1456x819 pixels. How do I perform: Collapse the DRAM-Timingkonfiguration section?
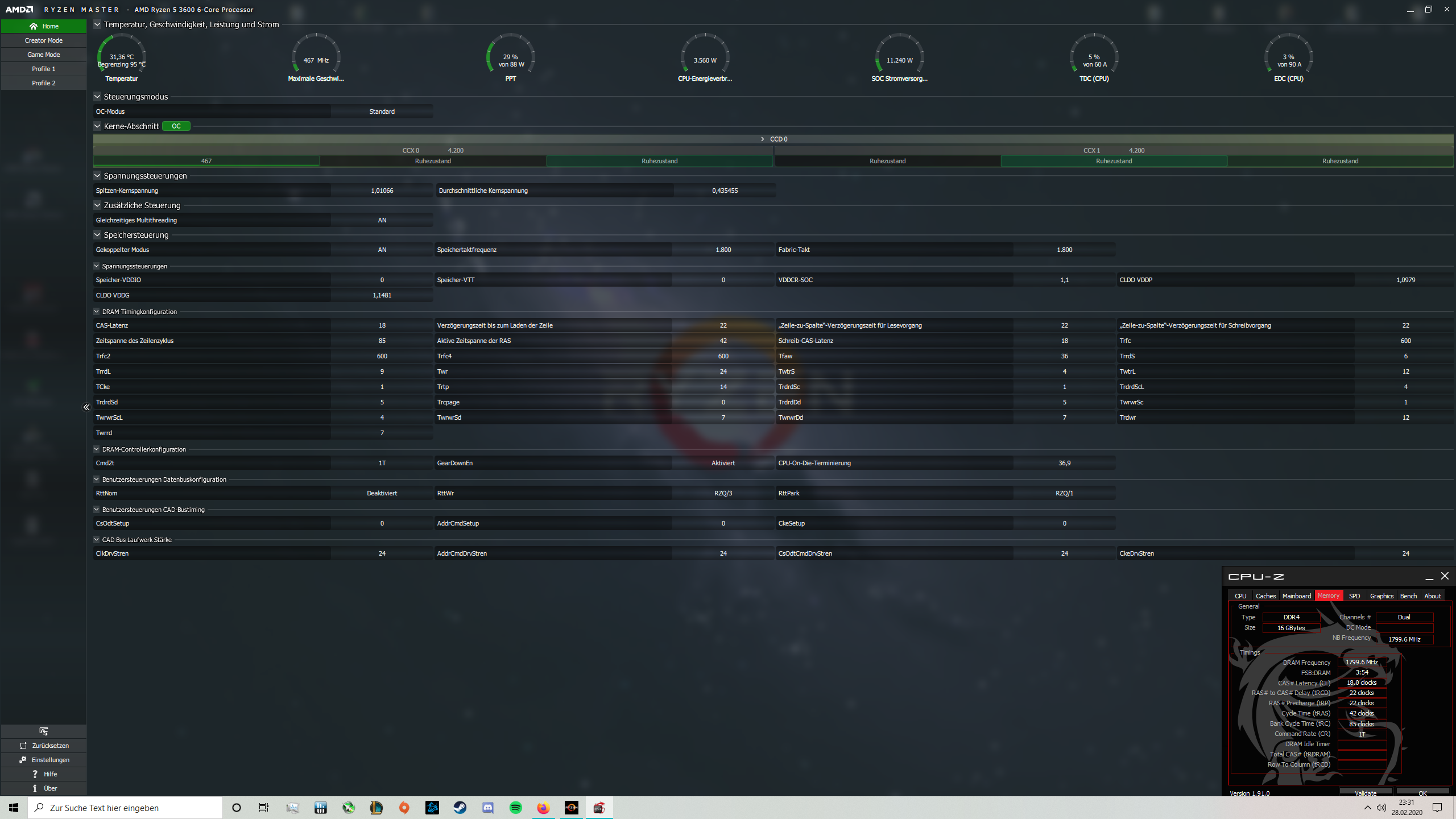[96, 311]
